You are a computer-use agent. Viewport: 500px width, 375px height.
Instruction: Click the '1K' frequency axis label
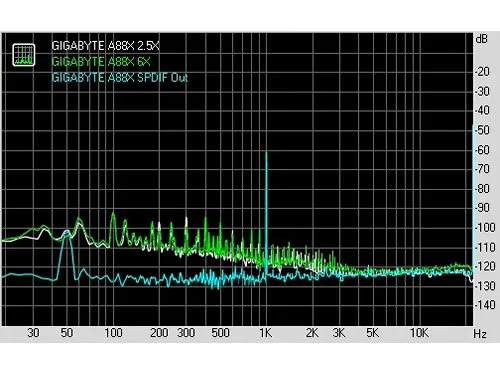tap(266, 333)
